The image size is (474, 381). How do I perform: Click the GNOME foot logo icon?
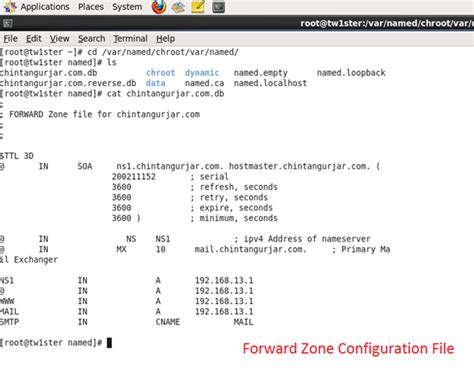click(10, 7)
